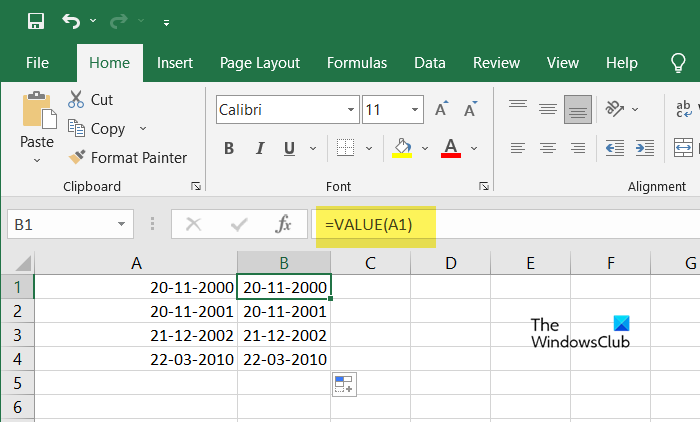Screen dimensions: 700x422
Task: Toggle Italic formatting
Action: click(x=260, y=148)
